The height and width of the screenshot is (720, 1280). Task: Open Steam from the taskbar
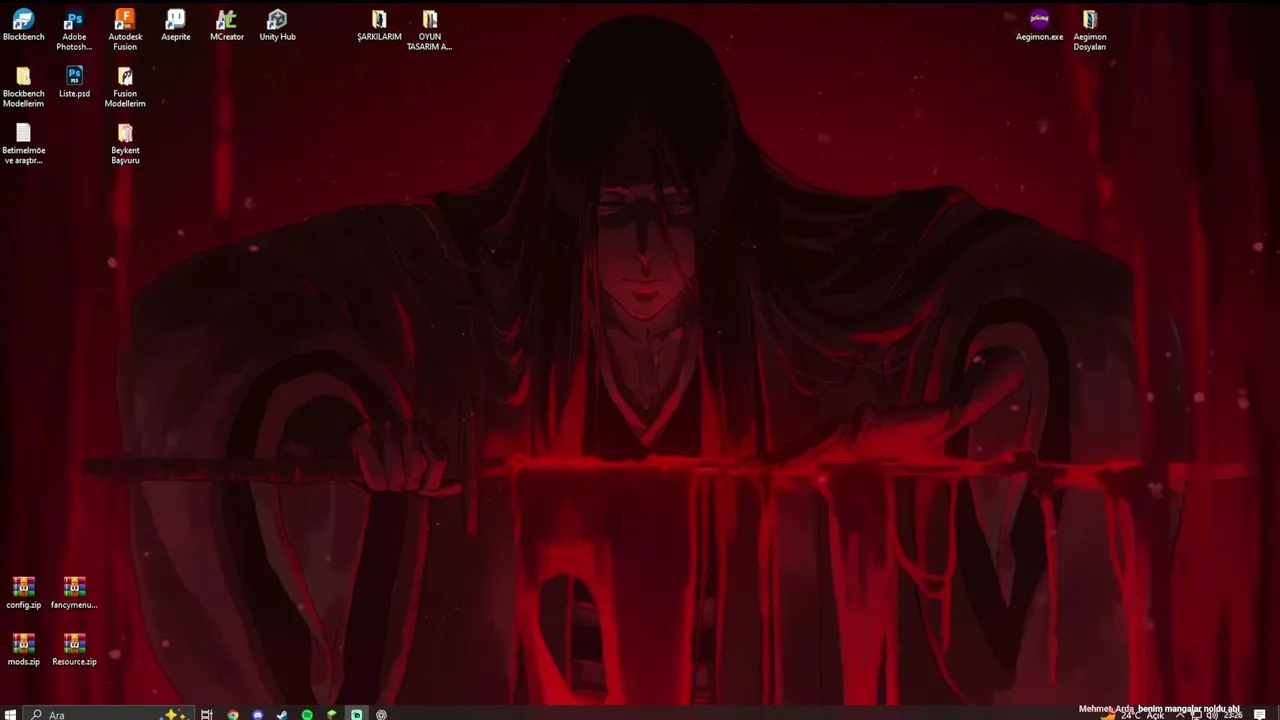(x=282, y=714)
